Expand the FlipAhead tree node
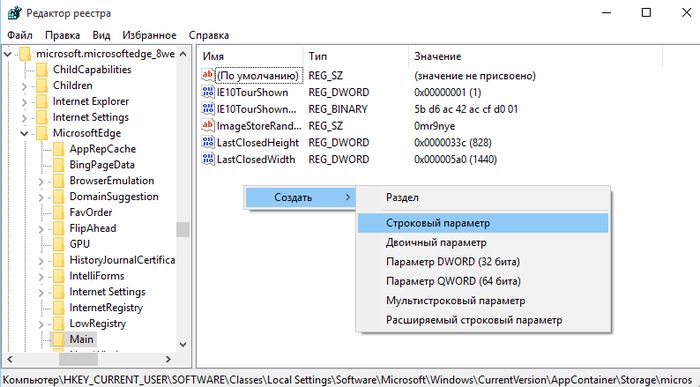This screenshot has width=700, height=387. [x=41, y=229]
